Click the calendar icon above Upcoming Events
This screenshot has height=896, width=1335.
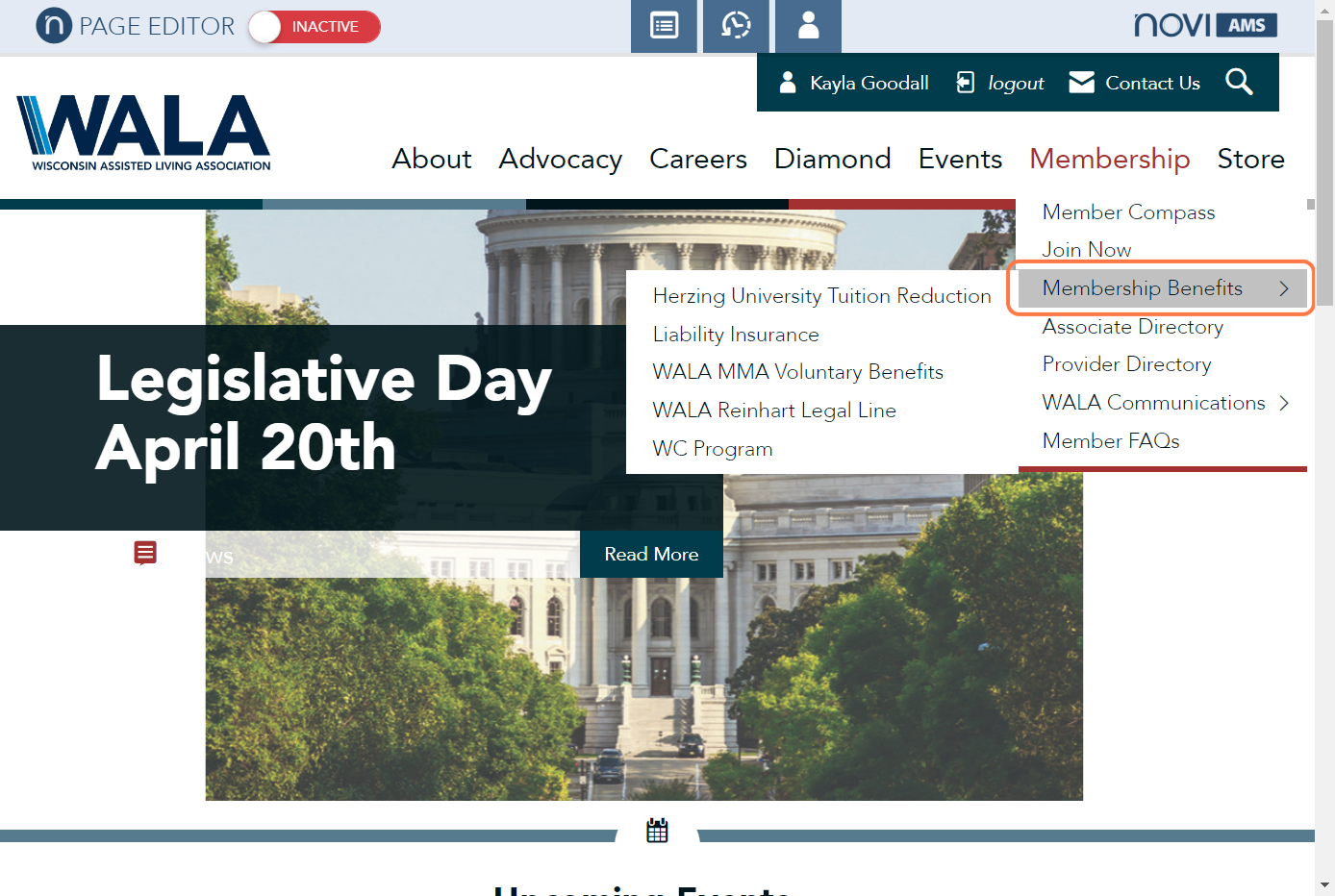(x=657, y=831)
